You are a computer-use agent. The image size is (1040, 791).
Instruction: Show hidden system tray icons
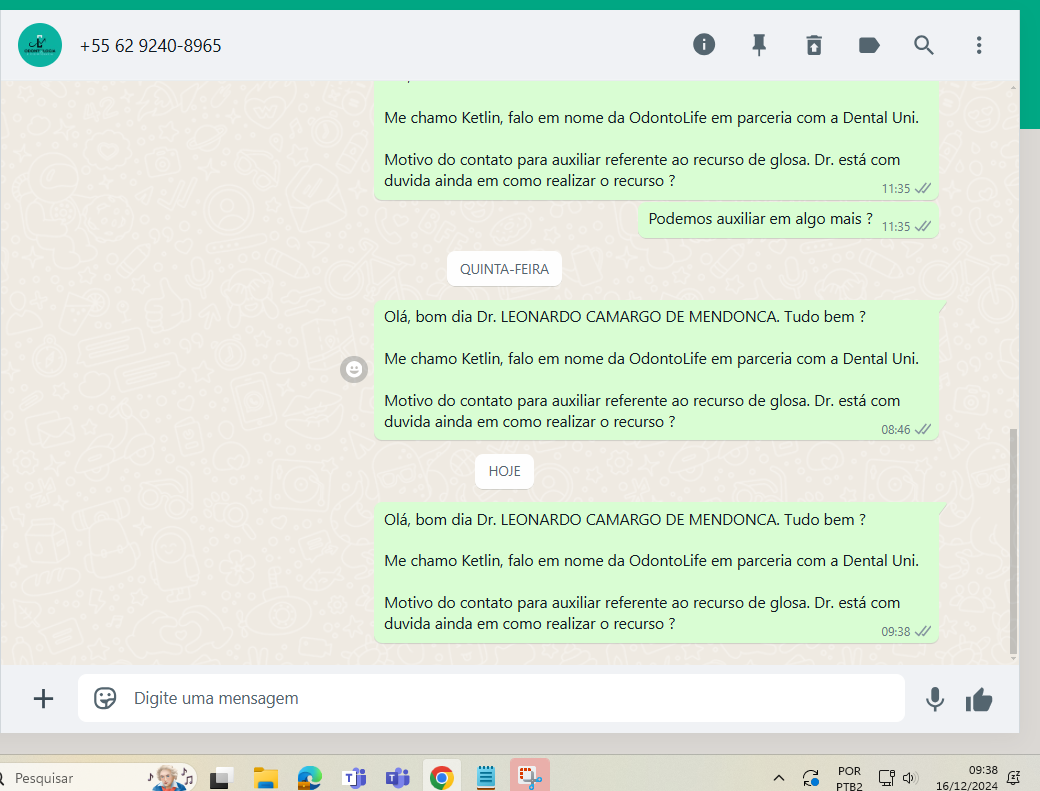[779, 778]
